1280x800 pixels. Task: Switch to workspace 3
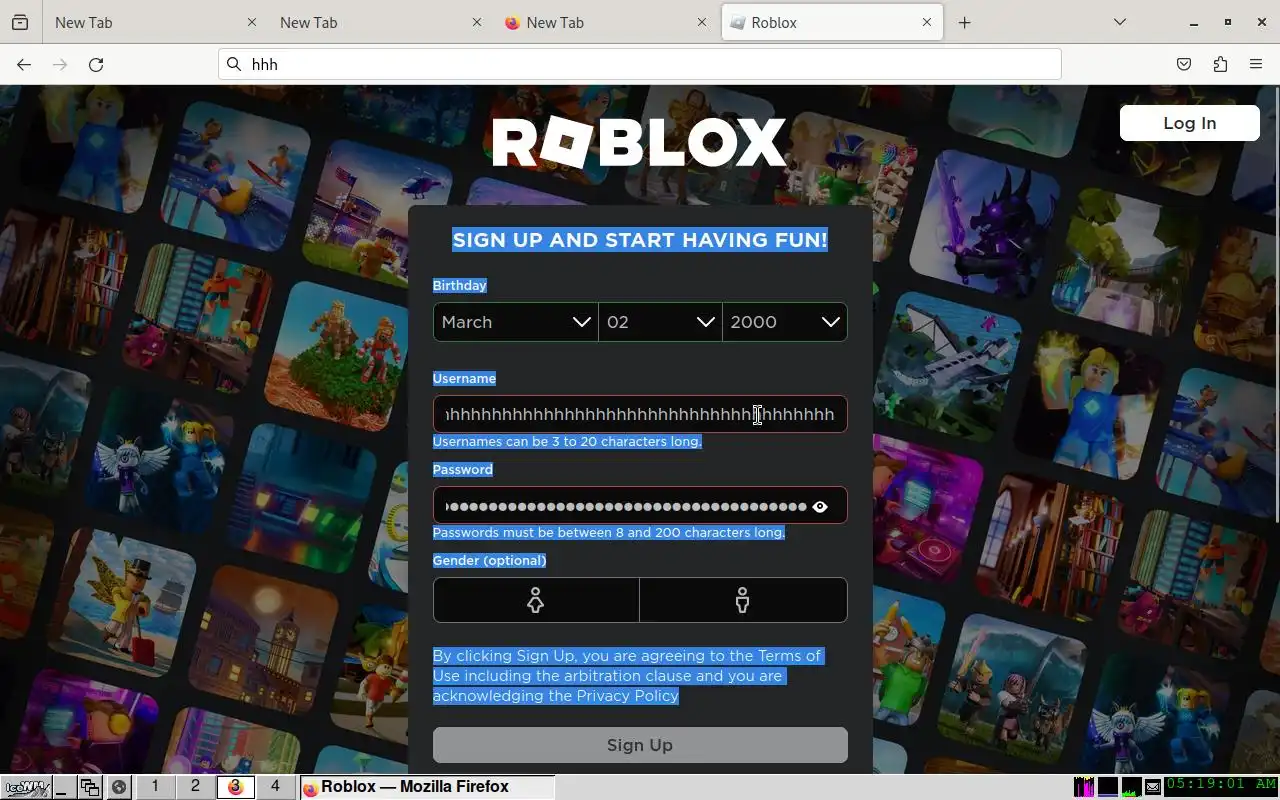pos(235,787)
